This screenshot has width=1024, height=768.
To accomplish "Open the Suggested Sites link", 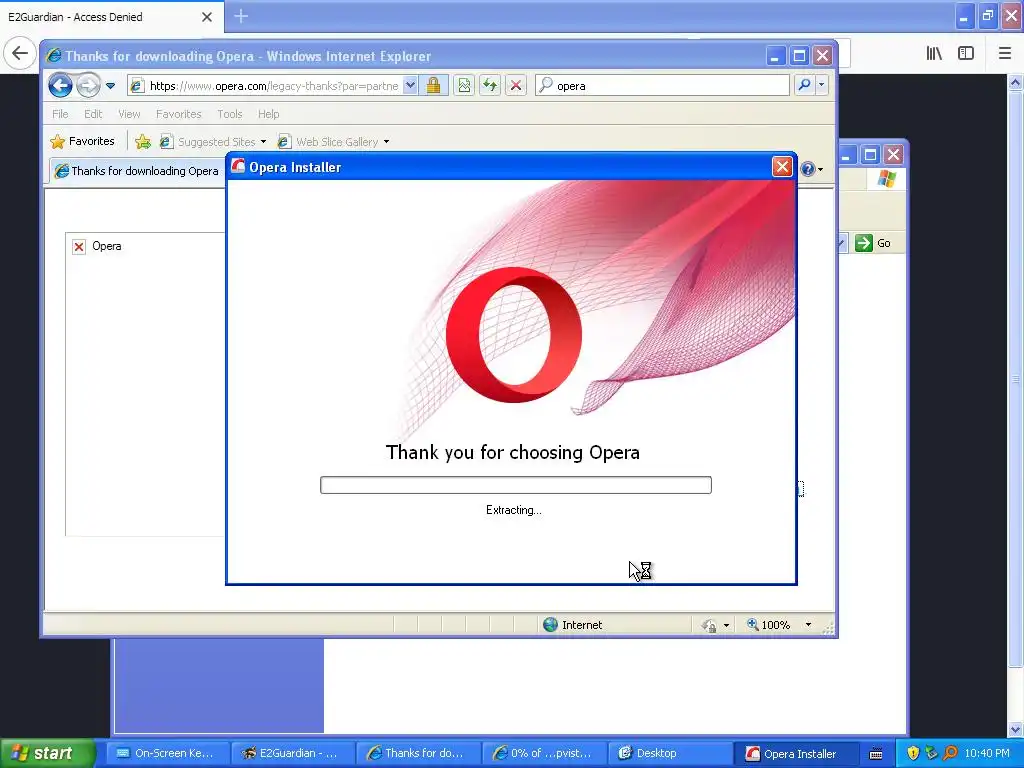I will 209,142.
